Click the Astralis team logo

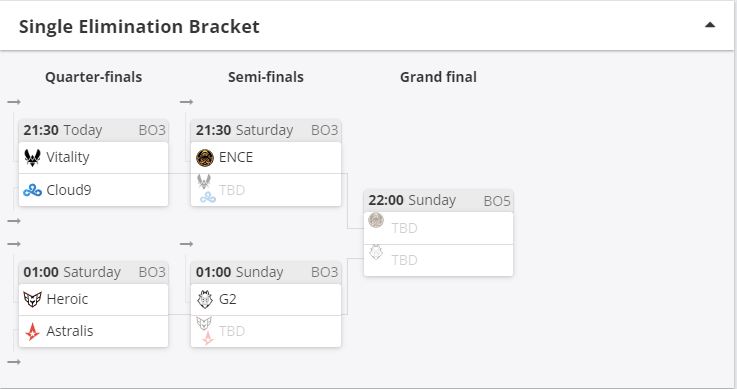(32, 332)
